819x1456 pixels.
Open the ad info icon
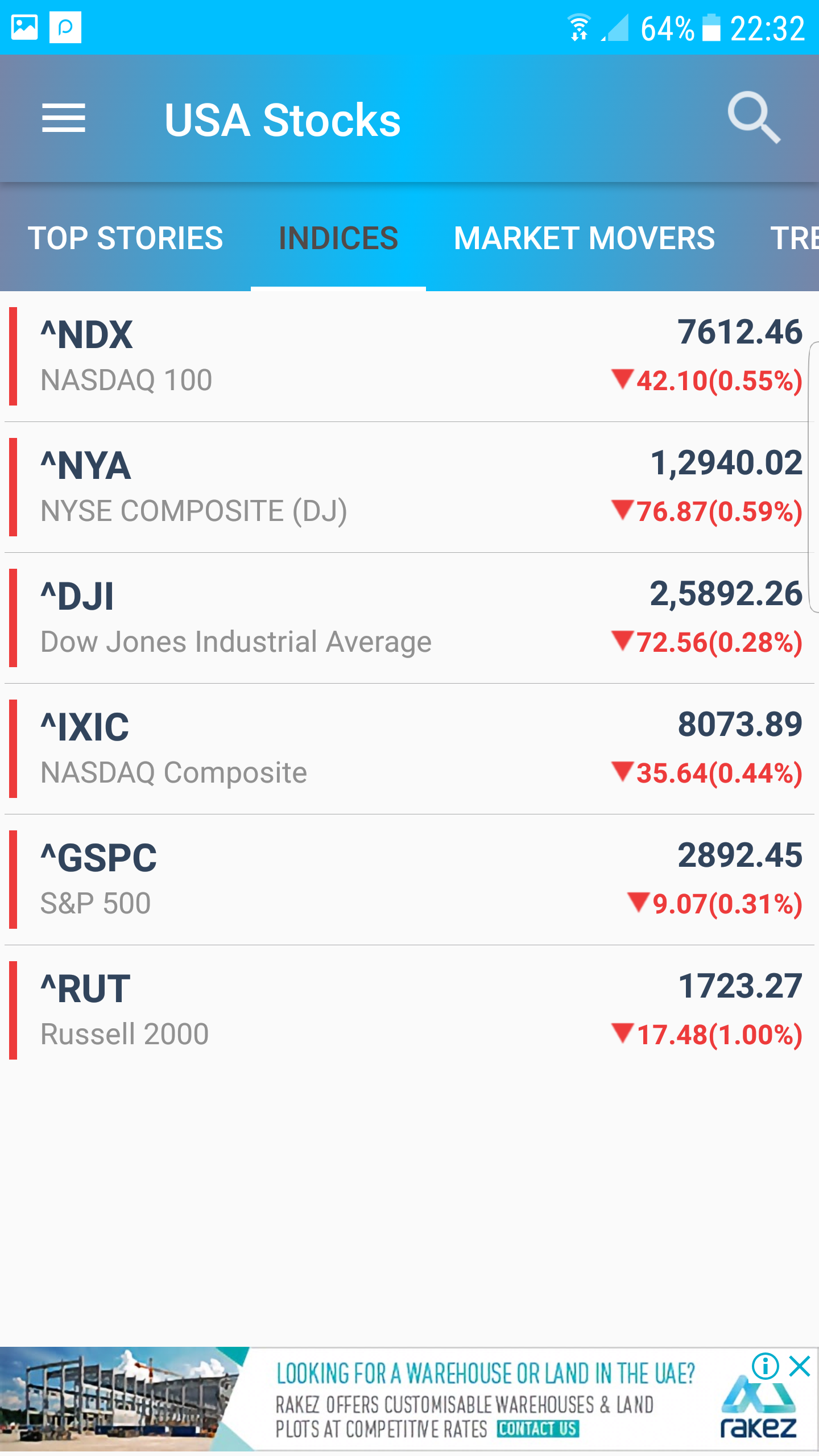[765, 1366]
